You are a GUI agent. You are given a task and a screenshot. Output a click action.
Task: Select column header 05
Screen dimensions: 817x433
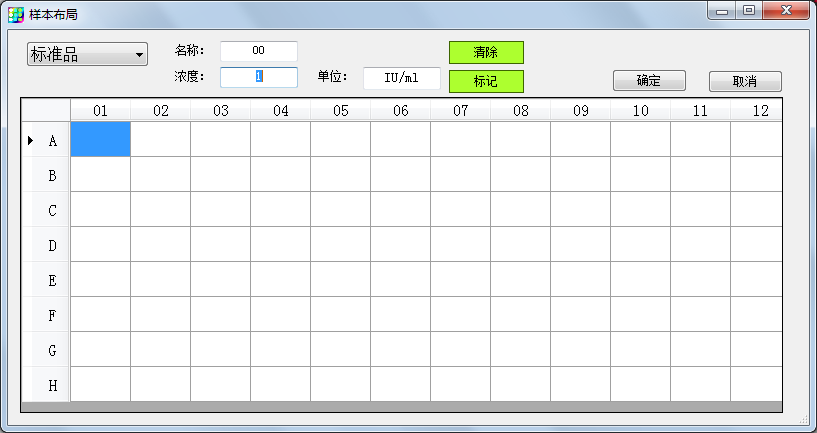click(340, 110)
